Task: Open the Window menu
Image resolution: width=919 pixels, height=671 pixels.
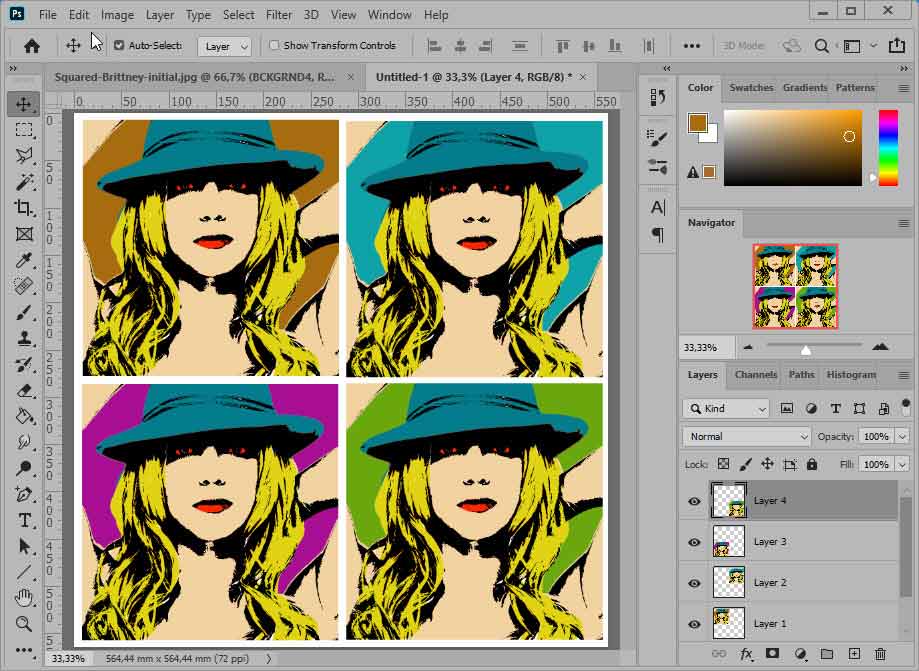Action: pos(389,15)
